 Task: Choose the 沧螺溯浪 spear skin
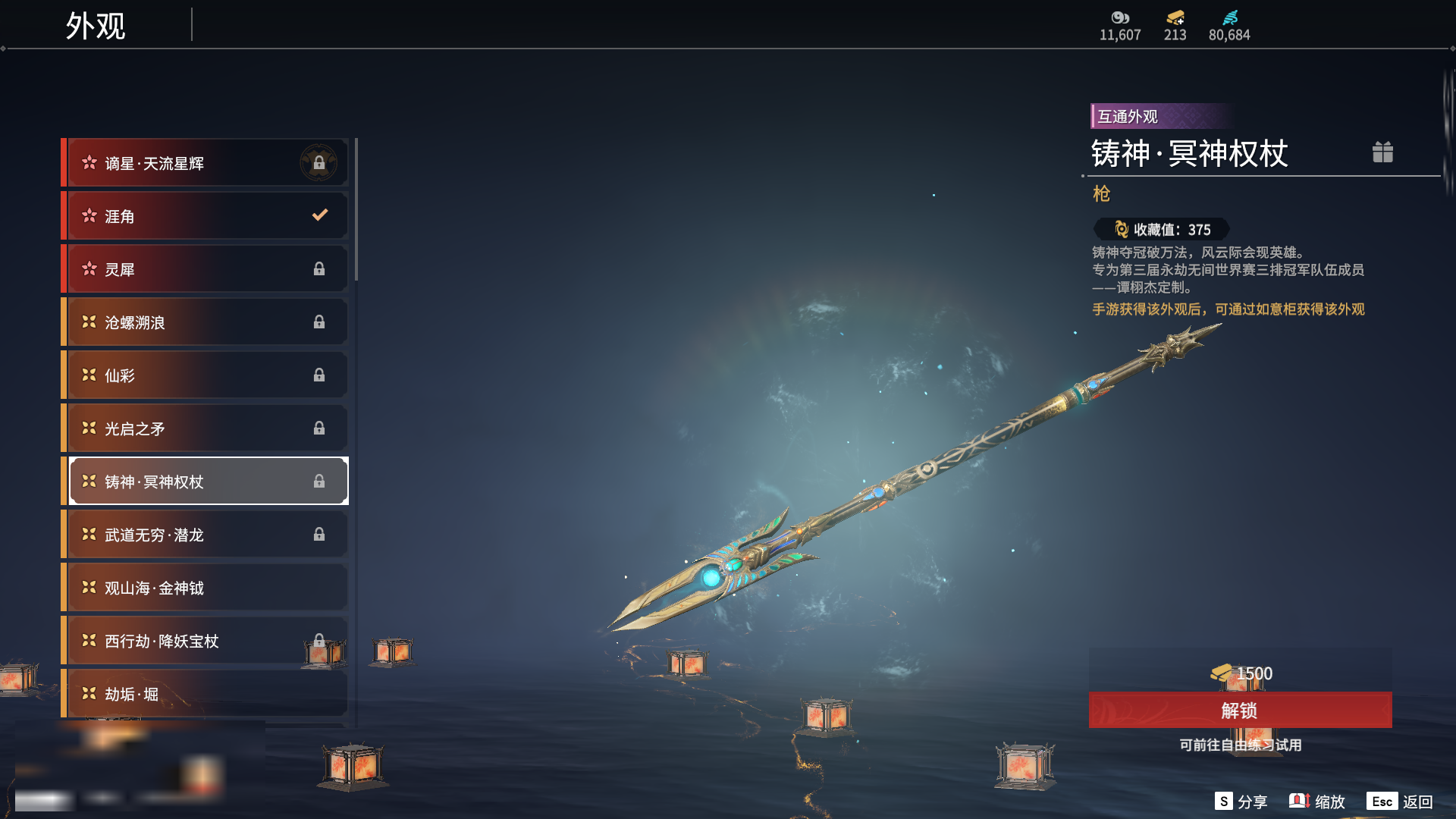tap(205, 322)
